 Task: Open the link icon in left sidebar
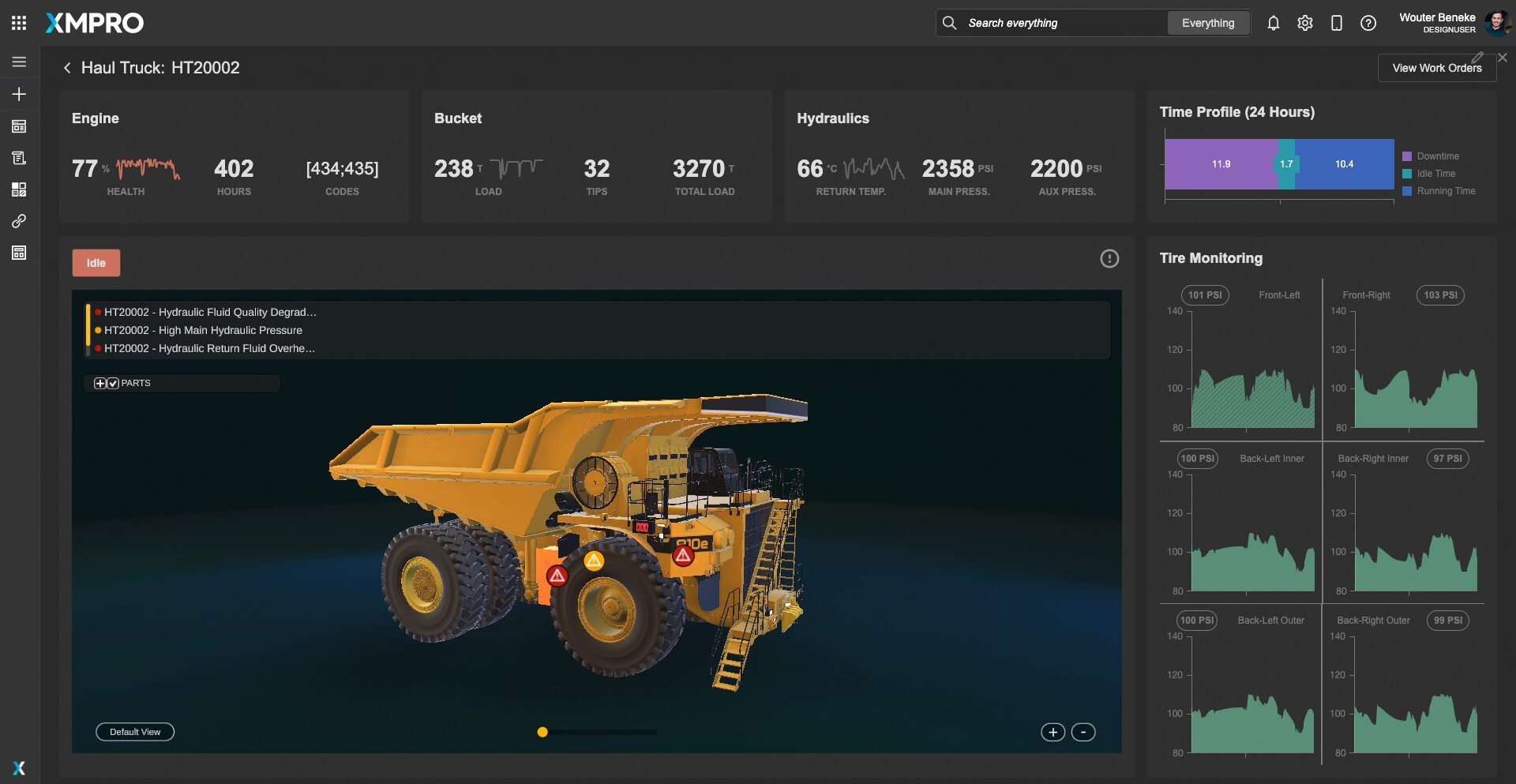[19, 221]
